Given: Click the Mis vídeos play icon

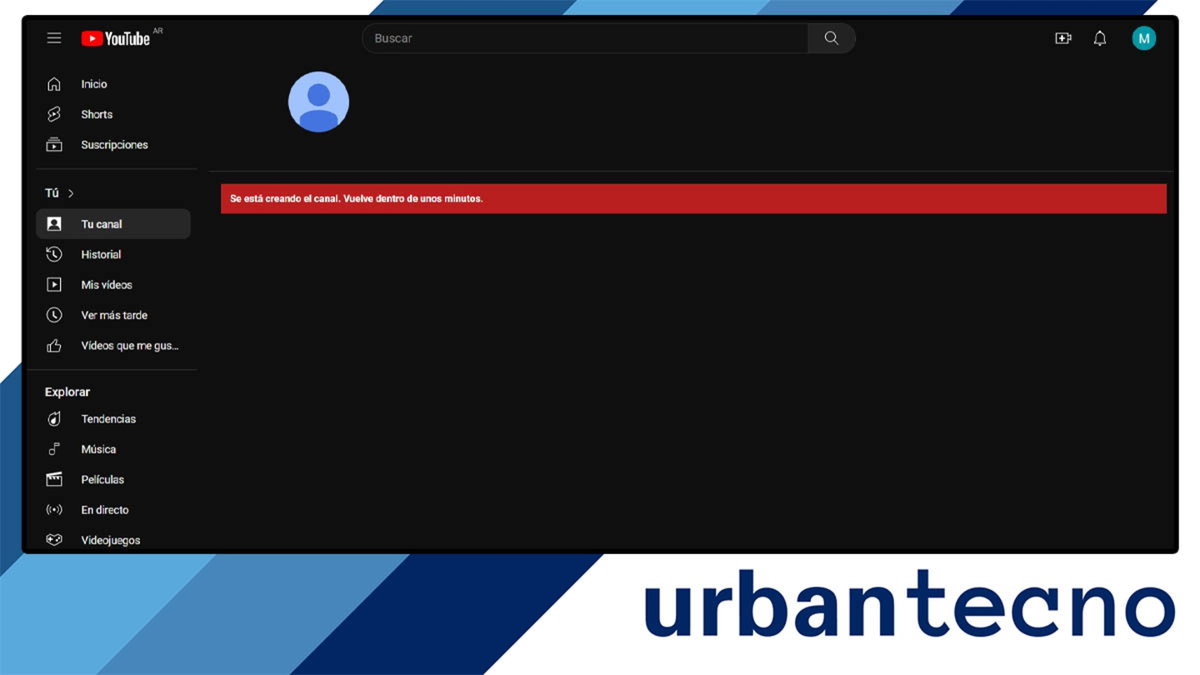Looking at the screenshot, I should (x=54, y=285).
